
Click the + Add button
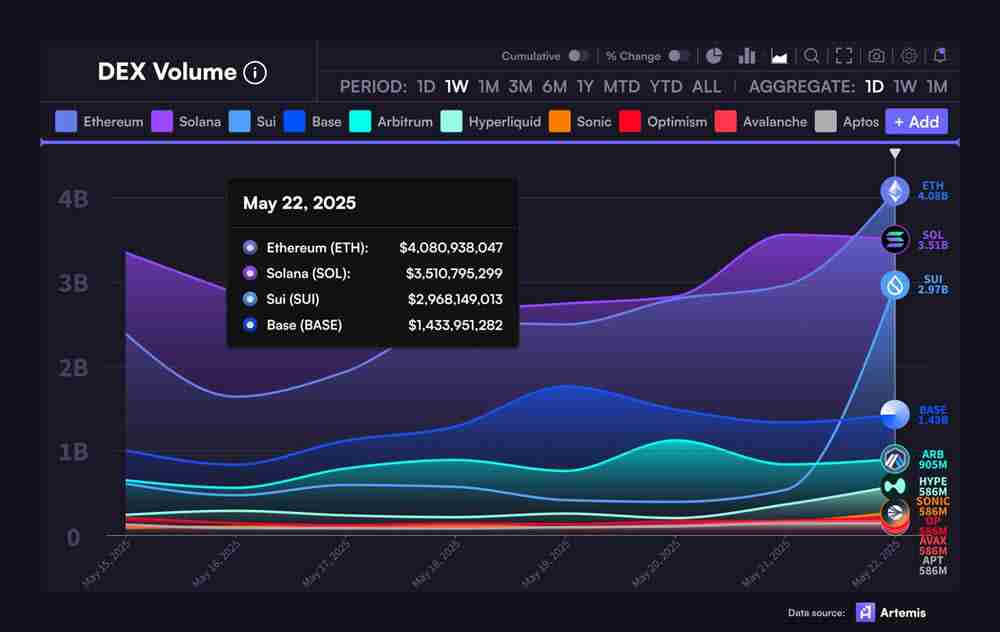[916, 122]
